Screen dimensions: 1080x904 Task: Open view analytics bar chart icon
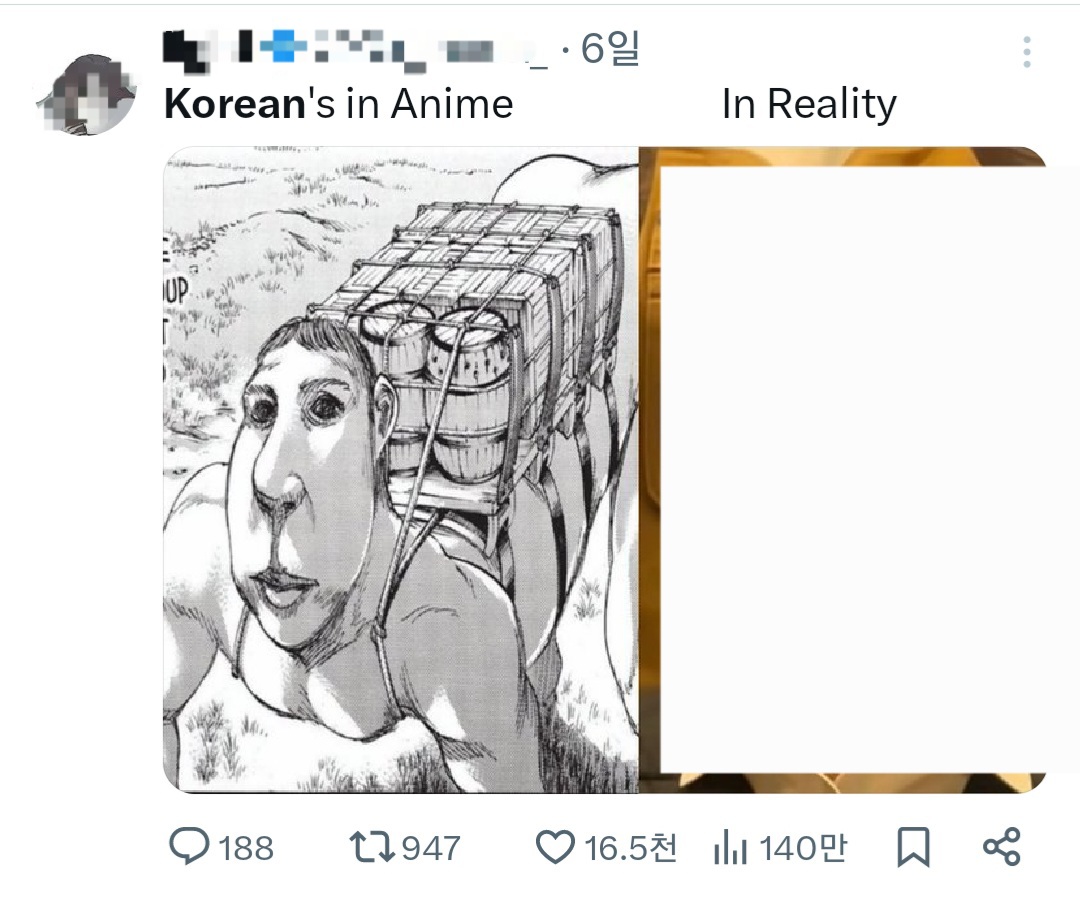click(731, 848)
